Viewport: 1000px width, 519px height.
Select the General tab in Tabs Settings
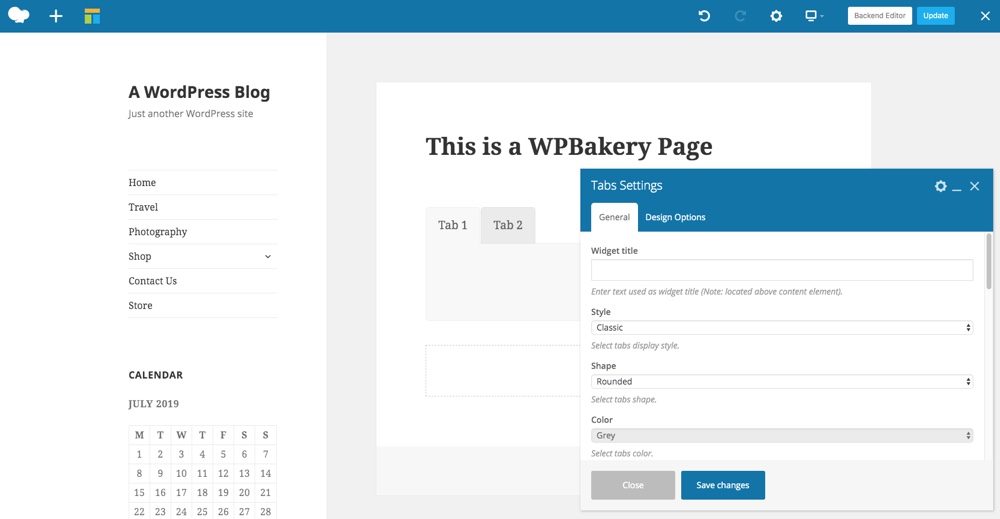tap(614, 217)
